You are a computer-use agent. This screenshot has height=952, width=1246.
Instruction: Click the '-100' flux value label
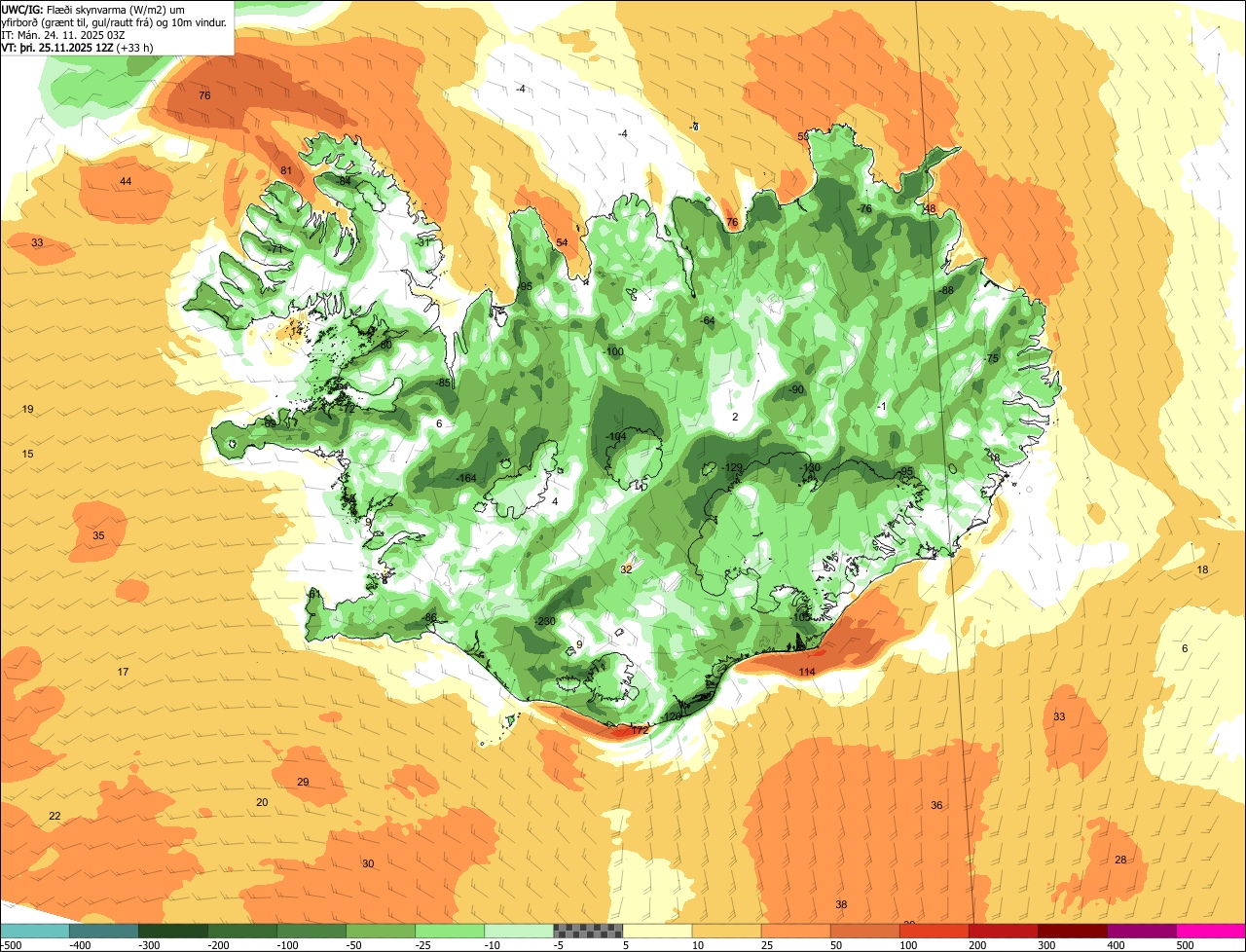pyautogui.click(x=614, y=352)
